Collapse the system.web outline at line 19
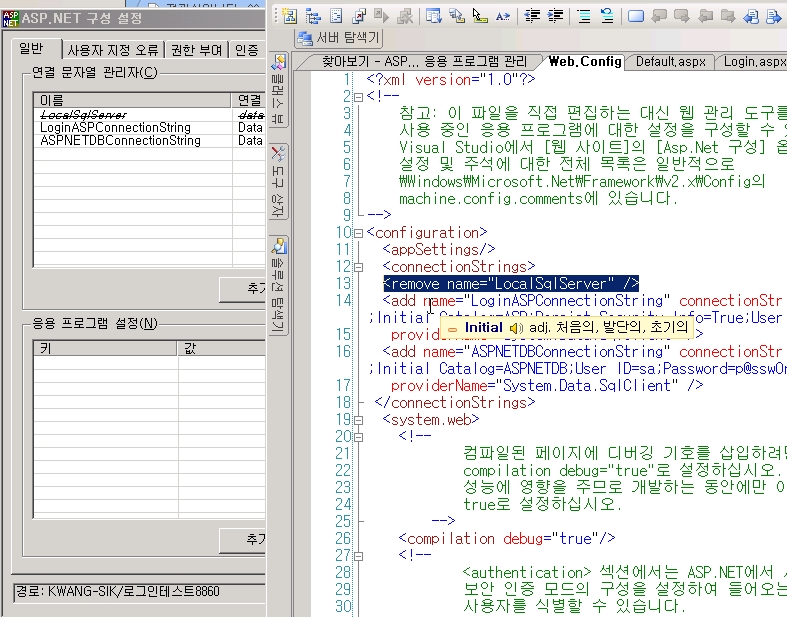The image size is (787, 617). [358, 420]
